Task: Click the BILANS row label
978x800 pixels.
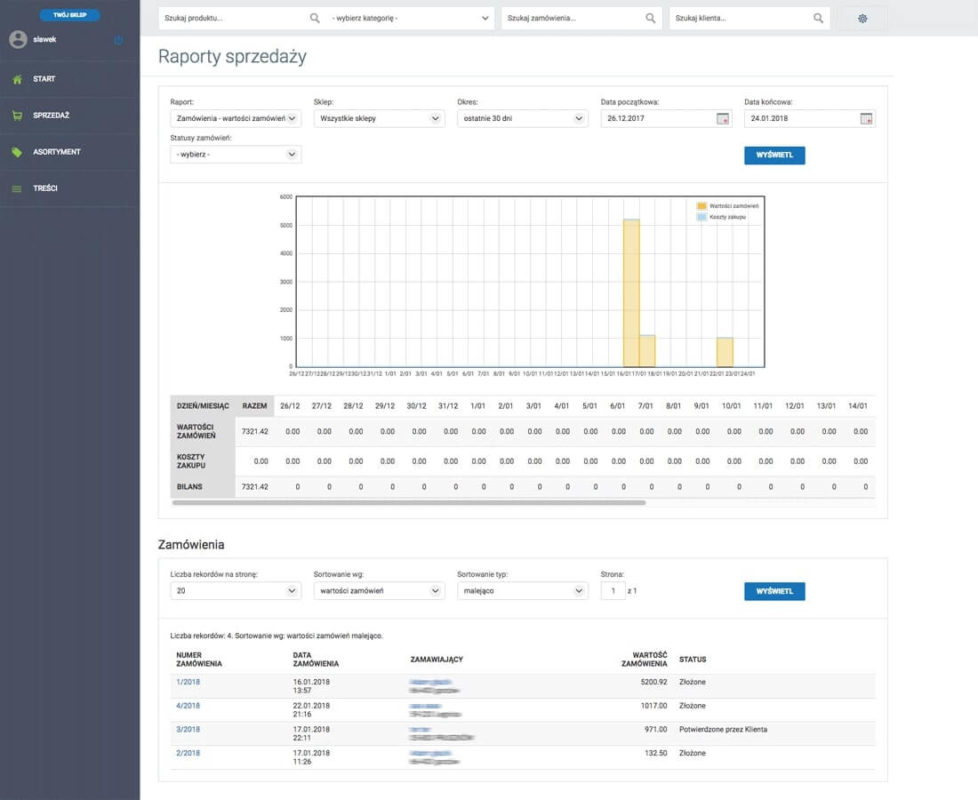Action: tap(190, 487)
